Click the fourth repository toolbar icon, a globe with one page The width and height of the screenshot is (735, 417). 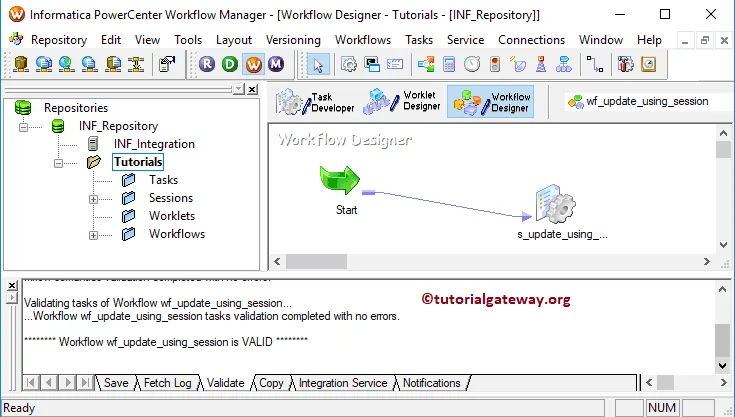(x=90, y=64)
